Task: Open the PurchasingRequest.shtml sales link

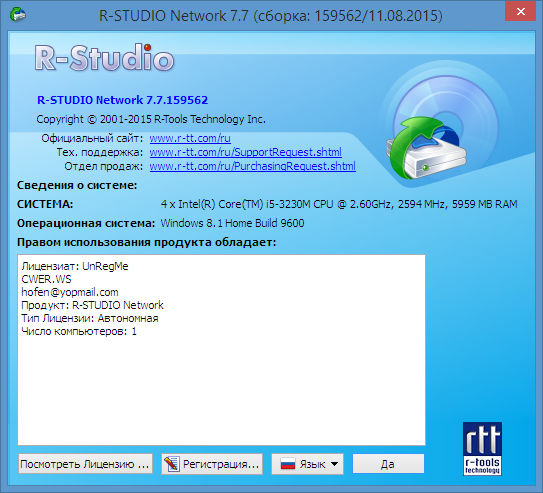Action: pos(252,166)
